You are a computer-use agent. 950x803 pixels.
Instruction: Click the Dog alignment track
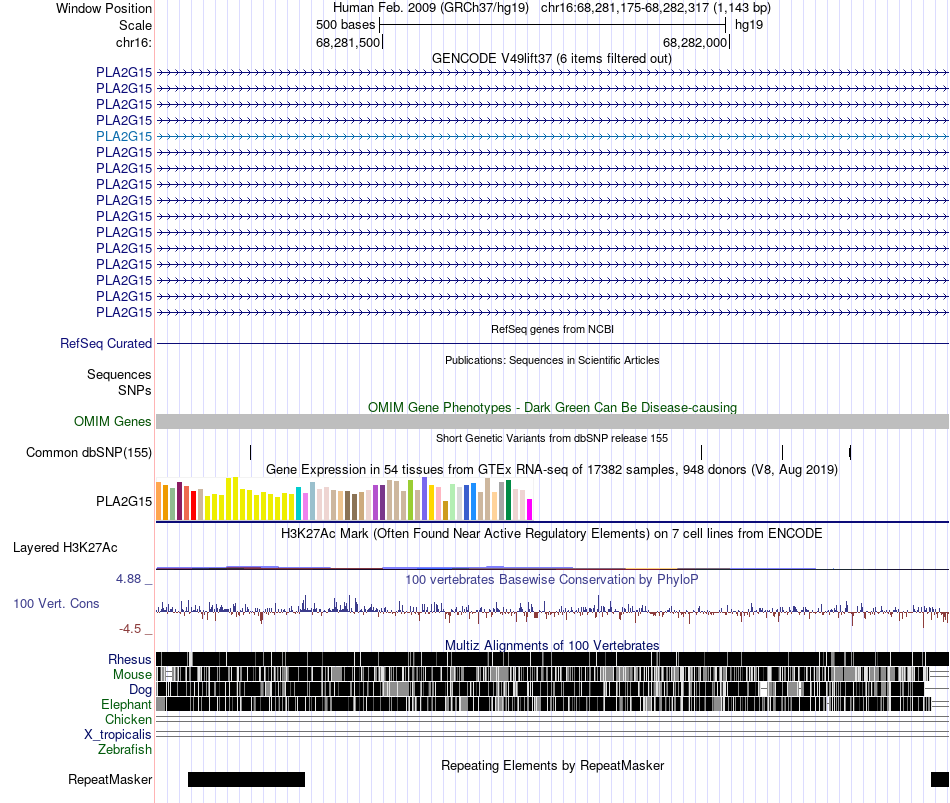(x=552, y=689)
